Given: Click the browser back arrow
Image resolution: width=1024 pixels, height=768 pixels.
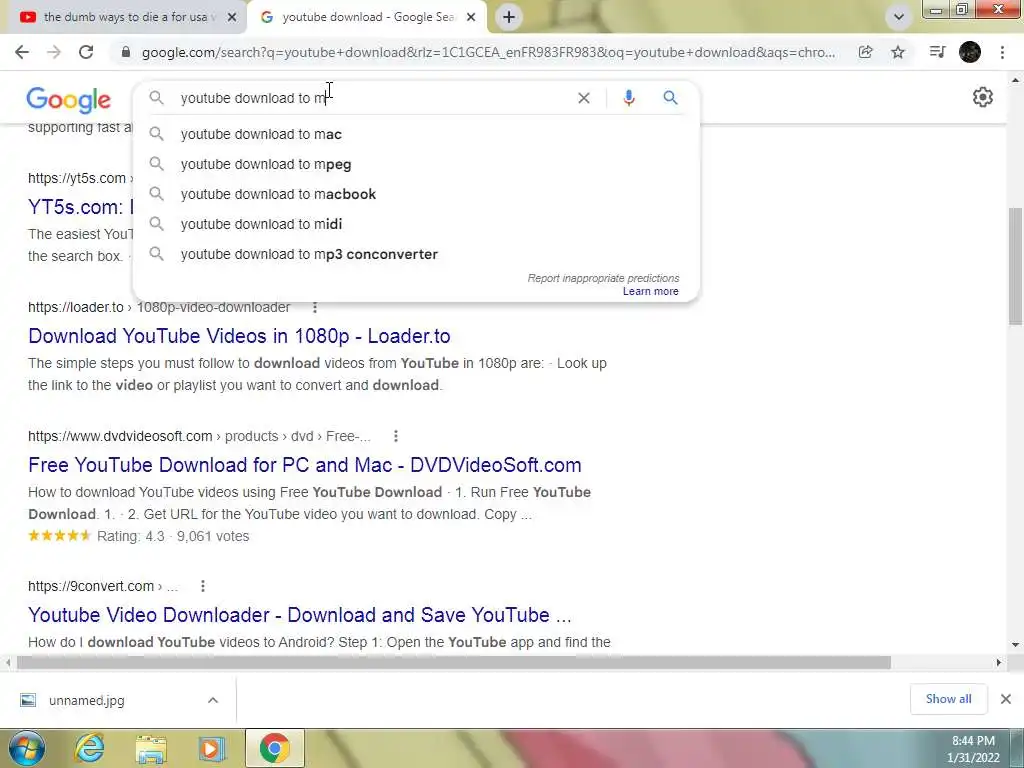Looking at the screenshot, I should [22, 52].
